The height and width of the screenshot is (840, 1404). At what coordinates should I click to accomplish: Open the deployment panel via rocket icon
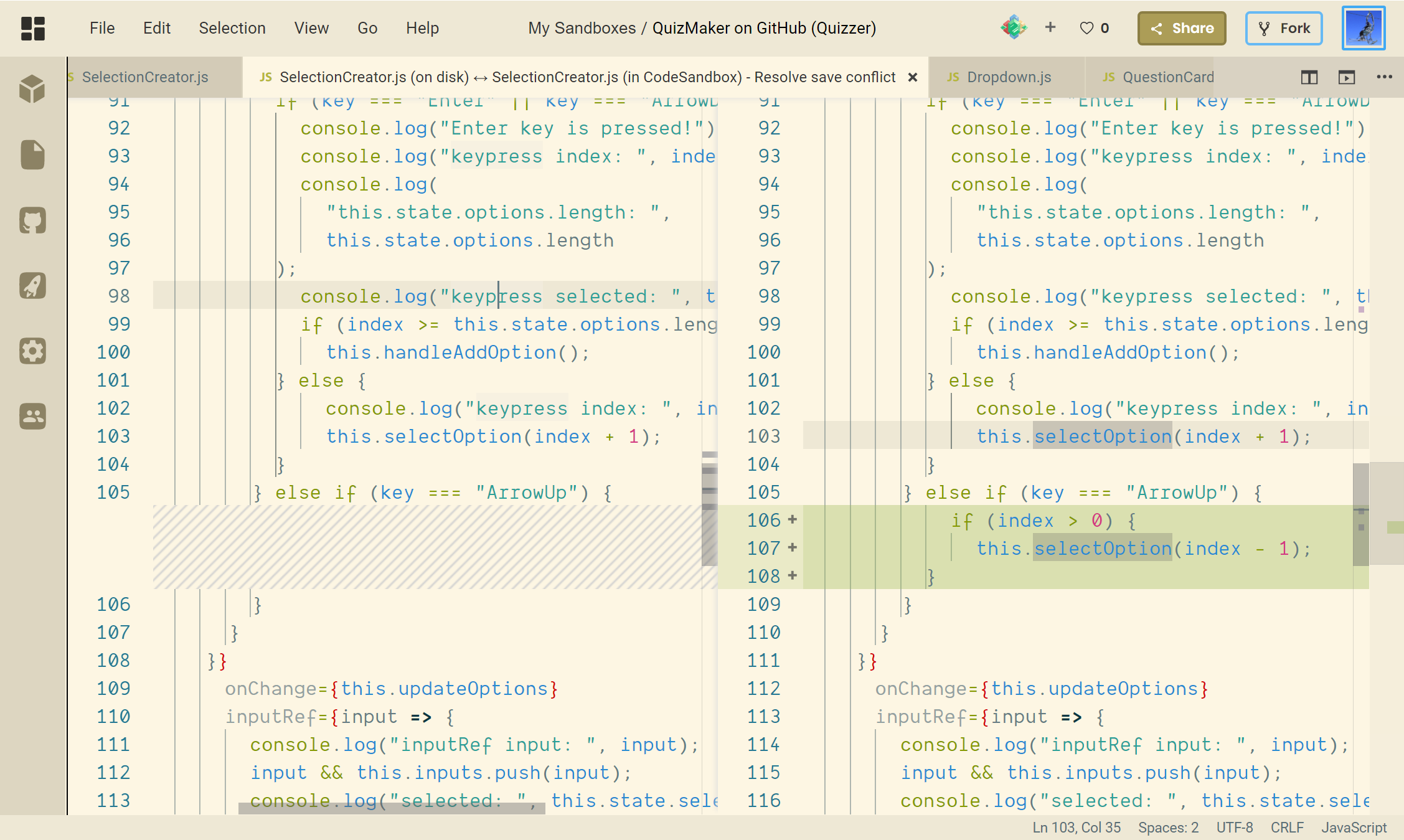point(32,286)
